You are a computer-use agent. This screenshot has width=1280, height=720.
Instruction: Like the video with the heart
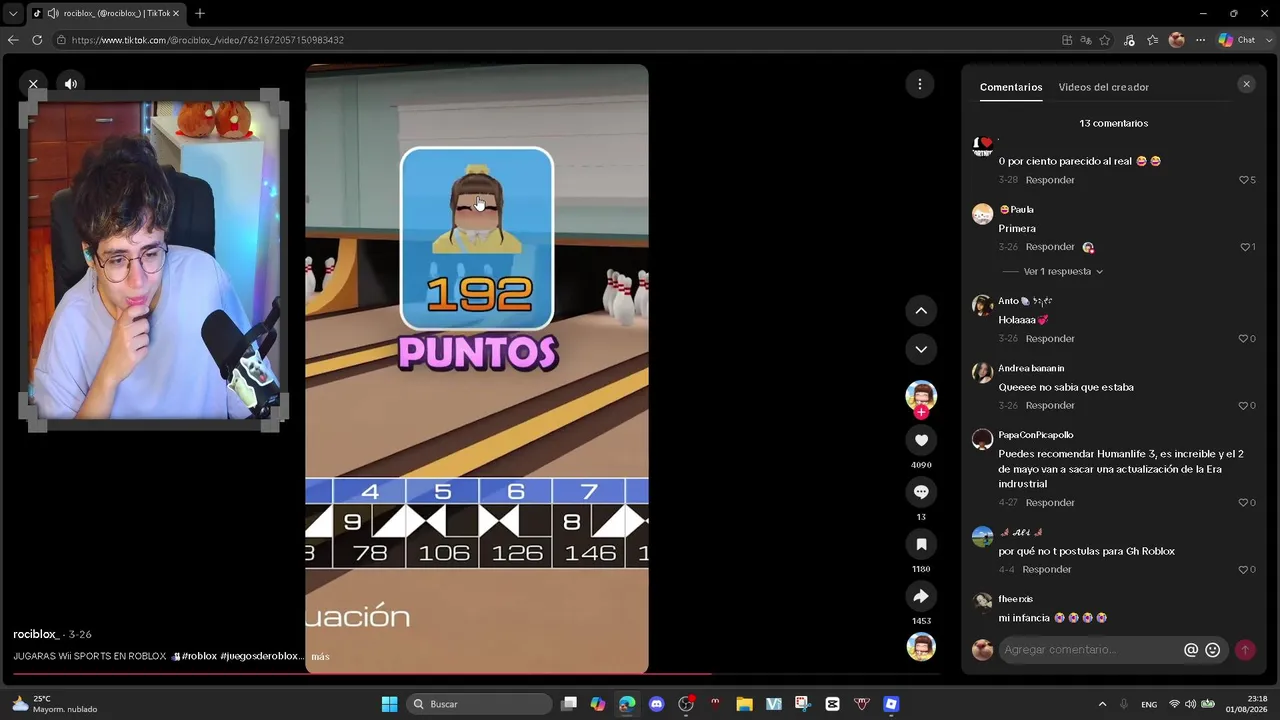(921, 440)
